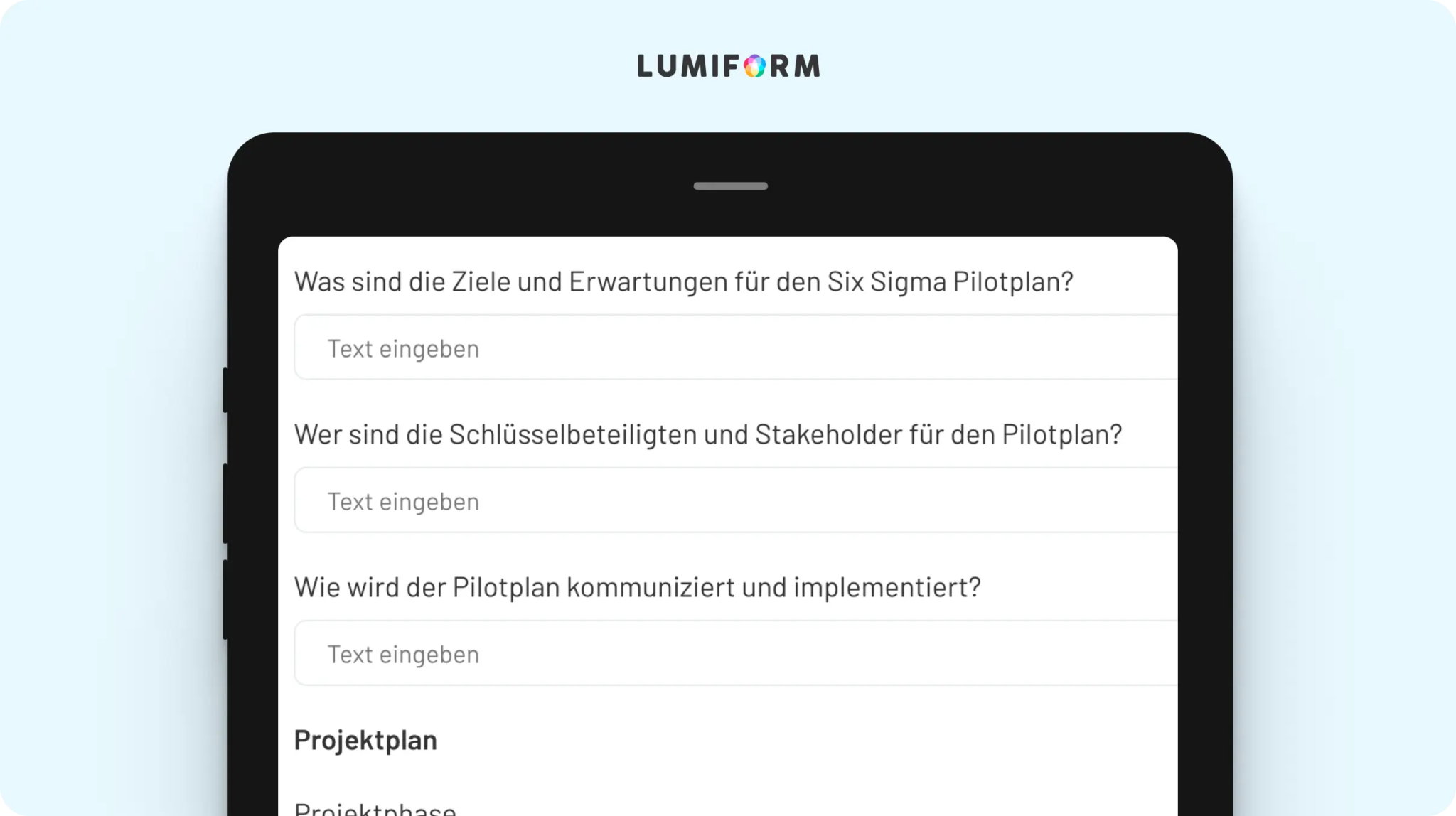The width and height of the screenshot is (1456, 816).
Task: Click the letter L of Lumiform wordmark
Action: click(x=646, y=66)
